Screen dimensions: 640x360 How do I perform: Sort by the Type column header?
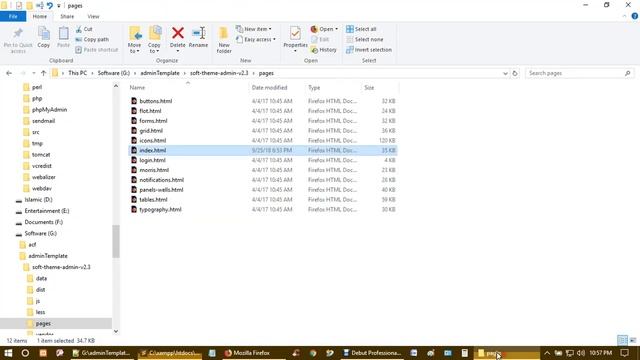pyautogui.click(x=314, y=88)
